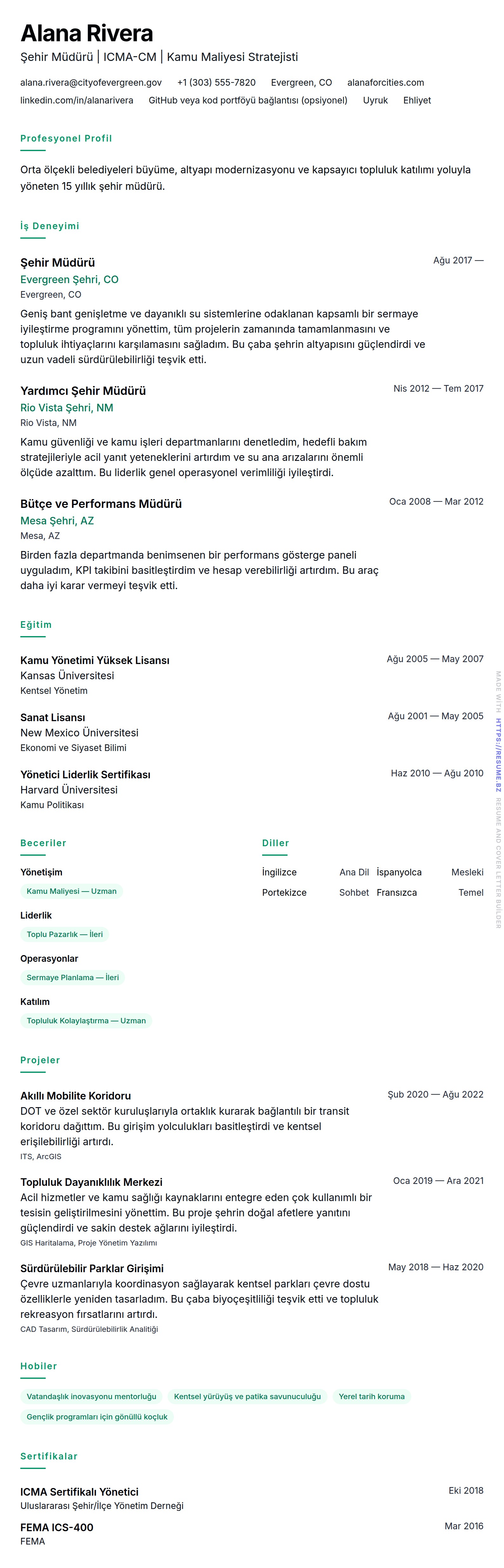
Task: Open the HTTPS://RESUME.BZ watermark link
Action: pyautogui.click(x=498, y=755)
